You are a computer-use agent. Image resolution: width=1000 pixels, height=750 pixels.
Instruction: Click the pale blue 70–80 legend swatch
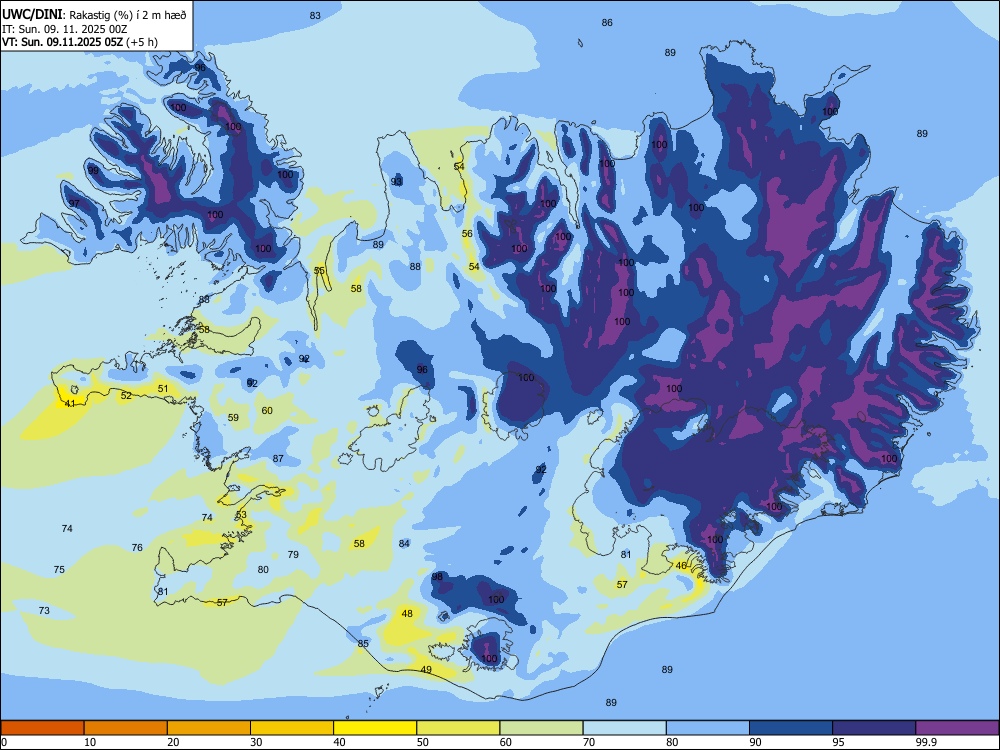pos(625,728)
